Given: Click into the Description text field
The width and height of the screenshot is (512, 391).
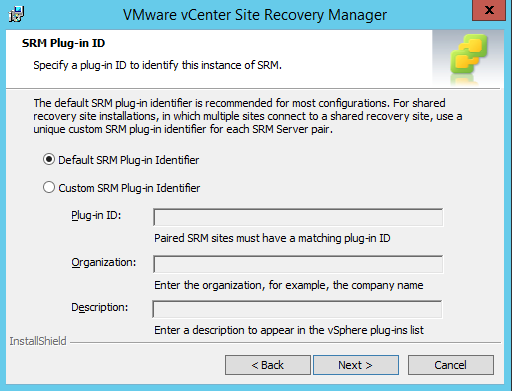Looking at the screenshot, I should coord(297,309).
